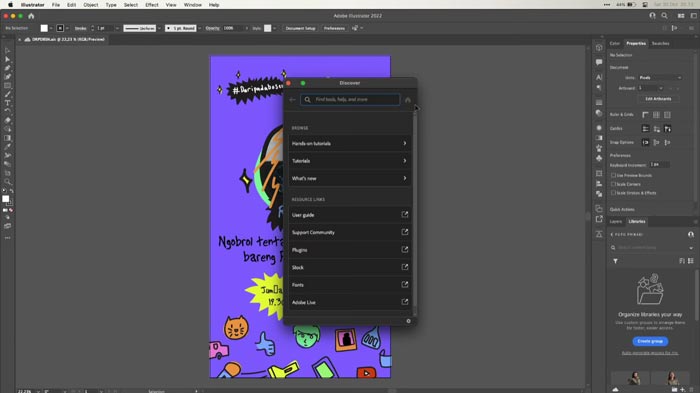Select the Zoom magnifier tool

click(x=7, y=182)
